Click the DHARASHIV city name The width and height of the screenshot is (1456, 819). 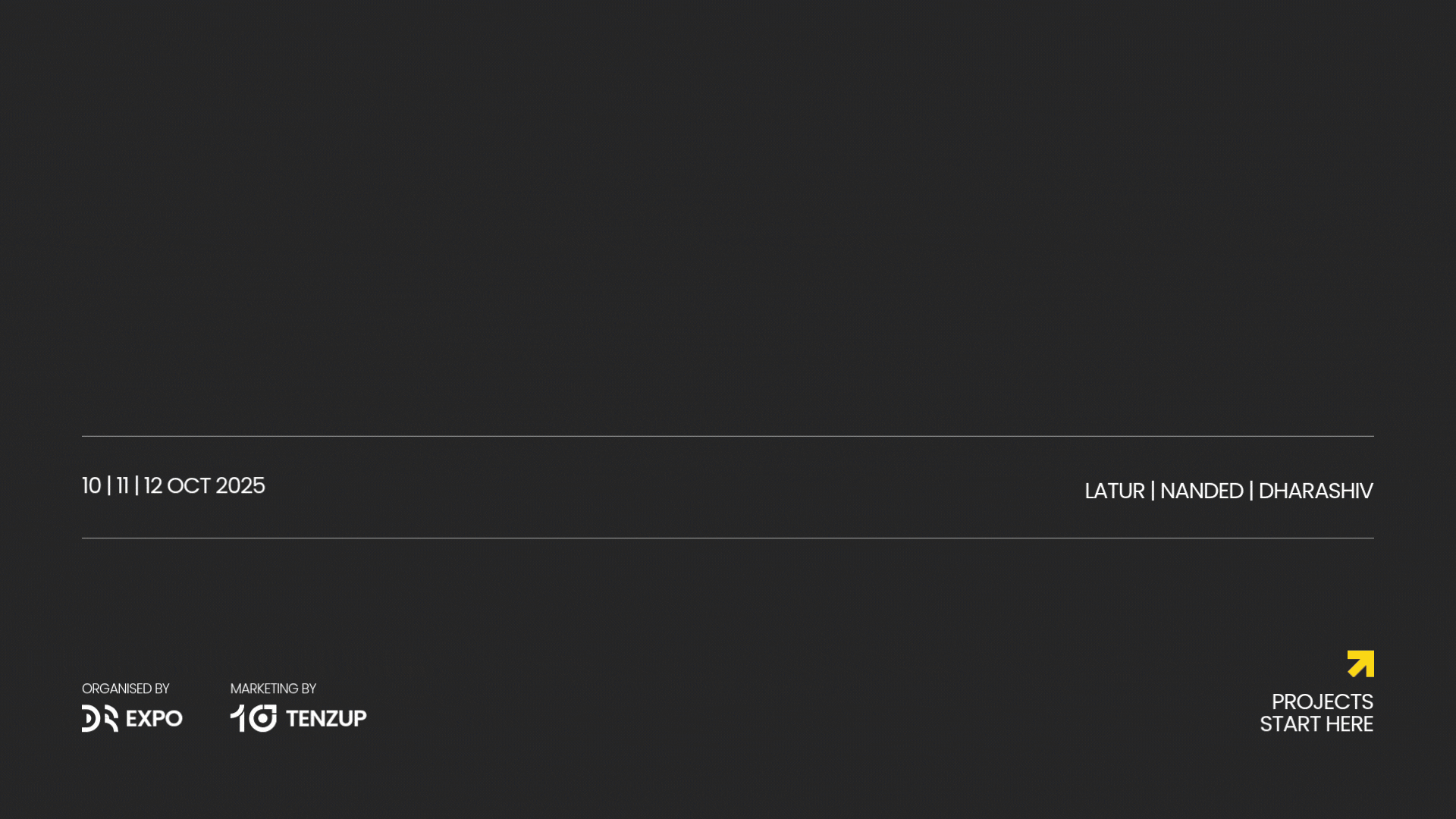tap(1316, 491)
